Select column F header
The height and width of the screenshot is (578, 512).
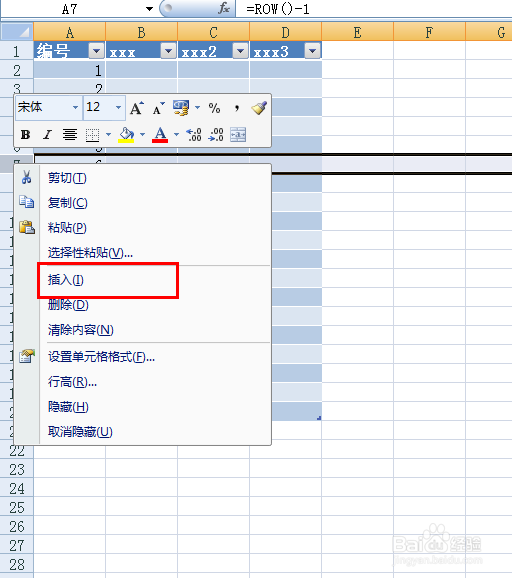[x=429, y=32]
